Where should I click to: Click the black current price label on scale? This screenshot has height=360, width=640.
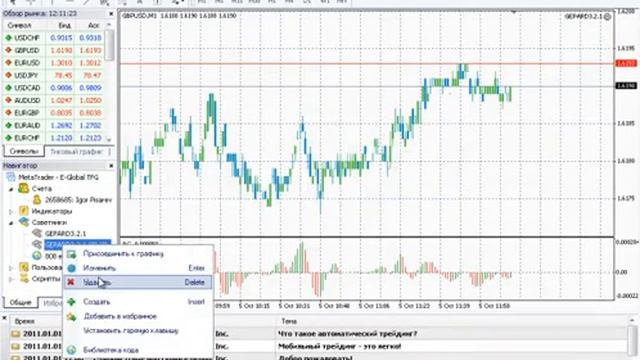(626, 86)
